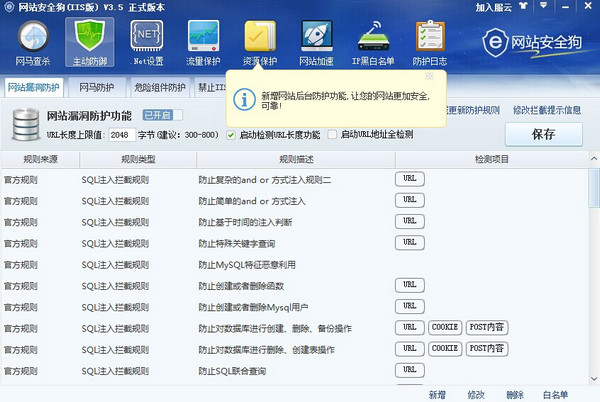Image resolution: width=600 pixels, height=402 pixels.
Task: Toggle COOKIE for 防止对数据库进行创建、删除、备份操作
Action: (x=445, y=327)
